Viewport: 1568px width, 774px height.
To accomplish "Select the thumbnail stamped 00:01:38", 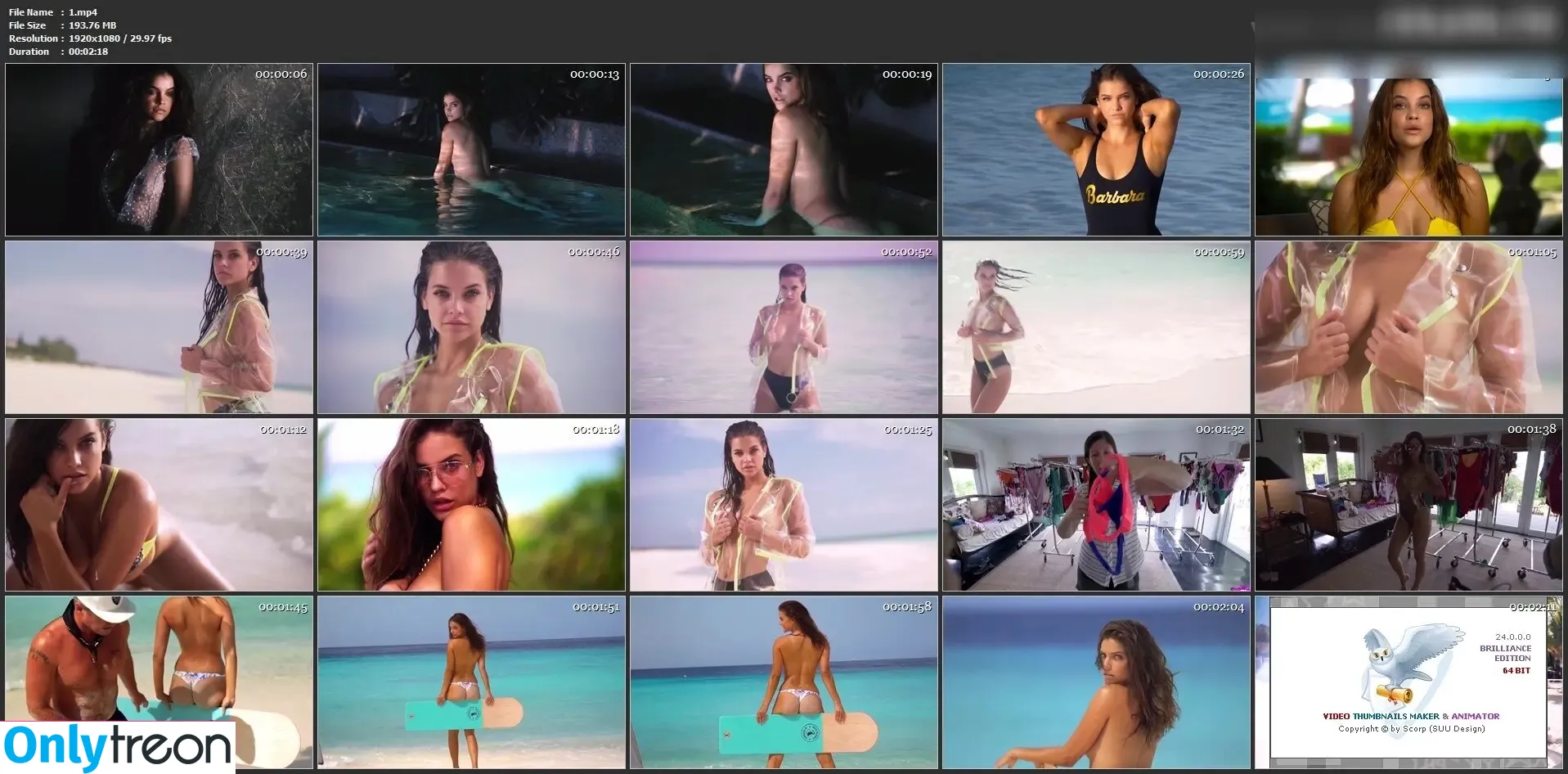I will click(x=1409, y=505).
